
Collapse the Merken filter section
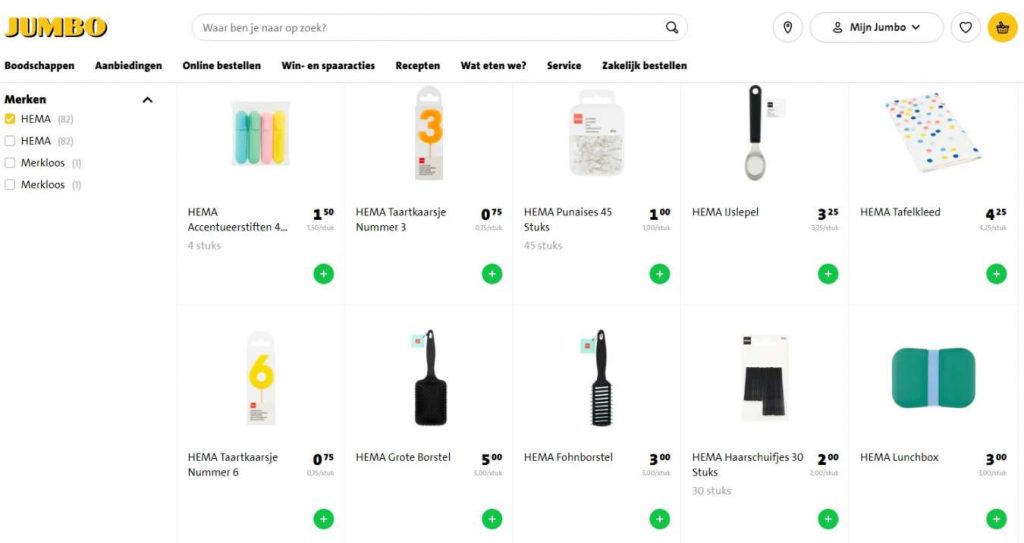click(148, 100)
